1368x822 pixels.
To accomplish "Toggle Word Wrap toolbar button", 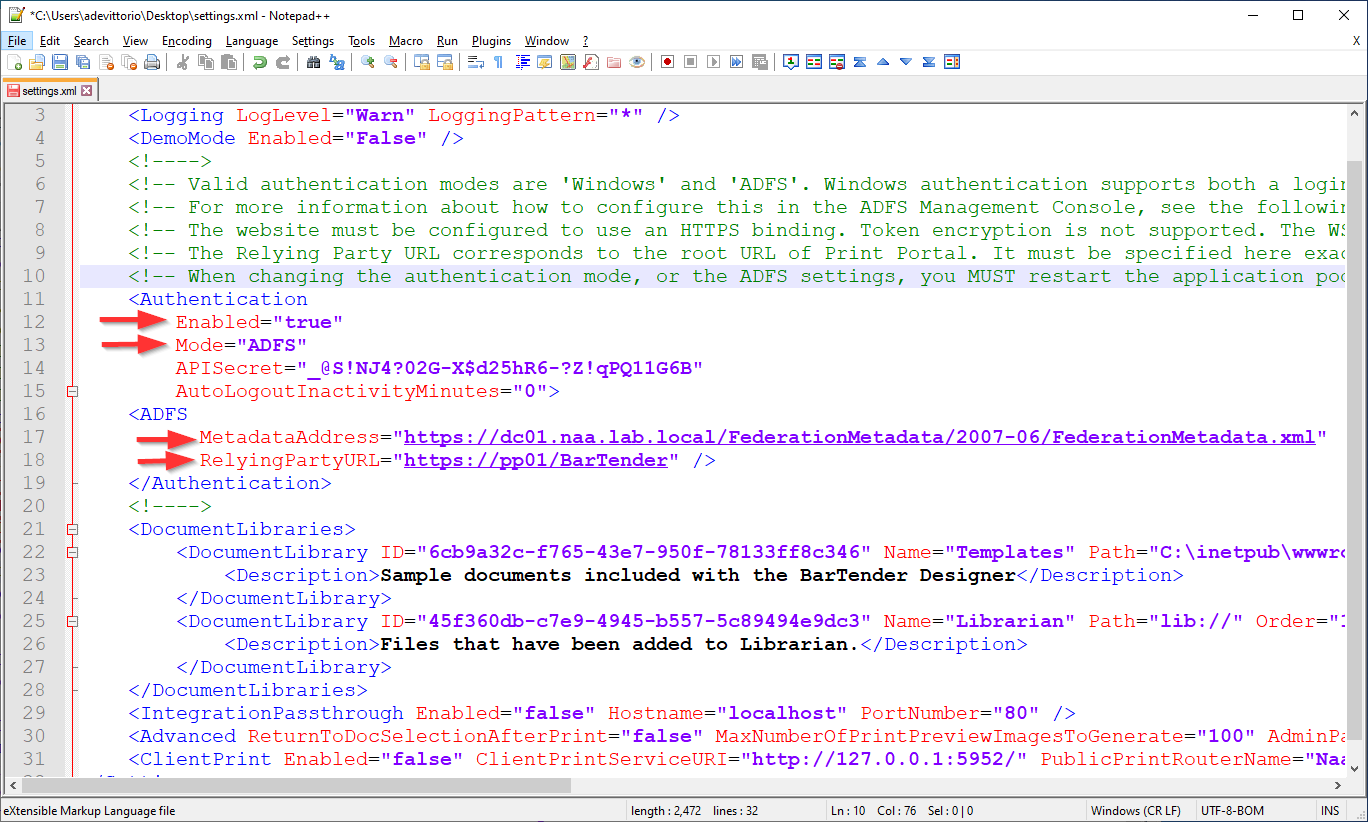I will tap(475, 62).
